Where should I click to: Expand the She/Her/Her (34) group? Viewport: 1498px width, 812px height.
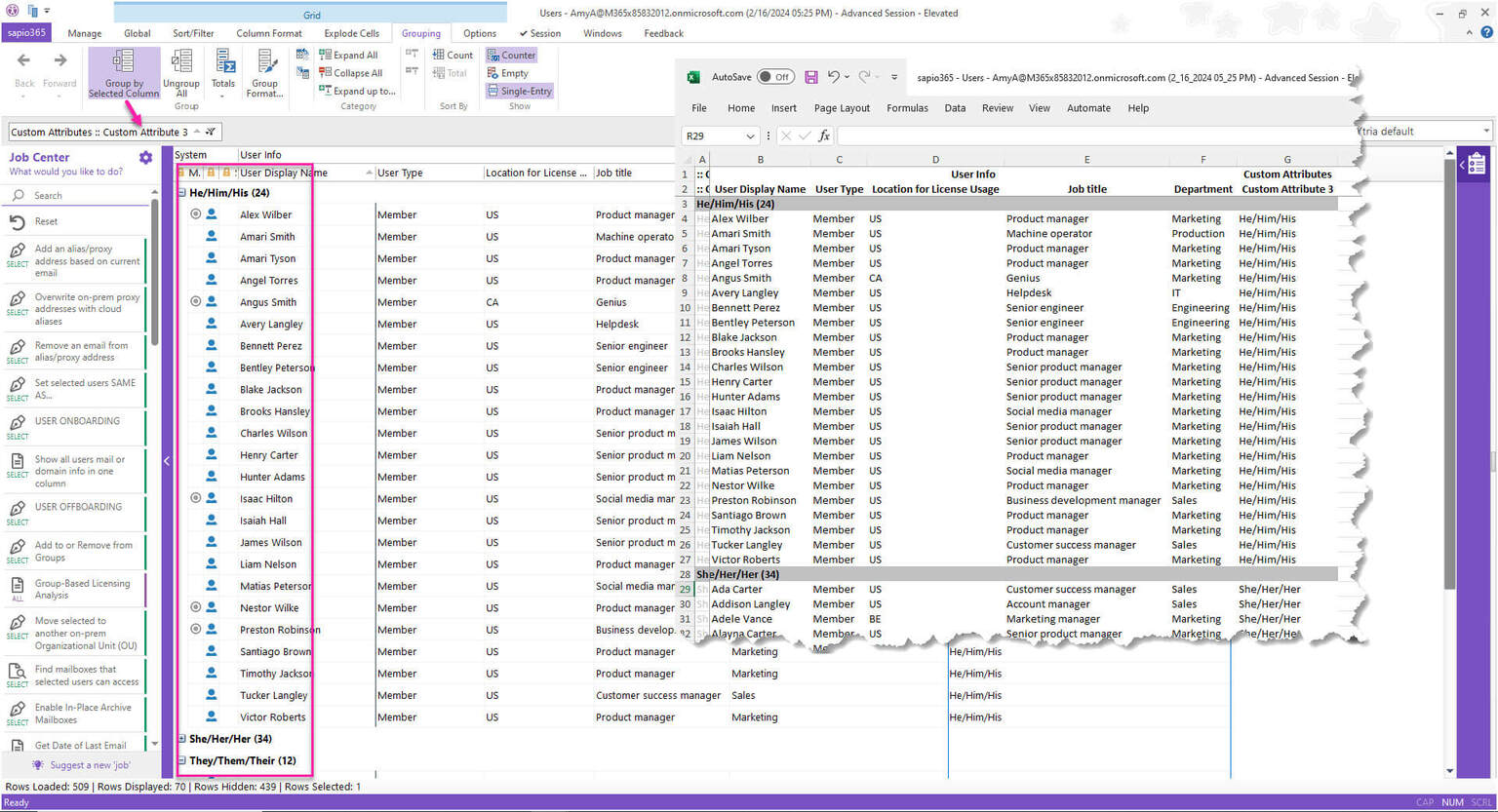tap(181, 739)
